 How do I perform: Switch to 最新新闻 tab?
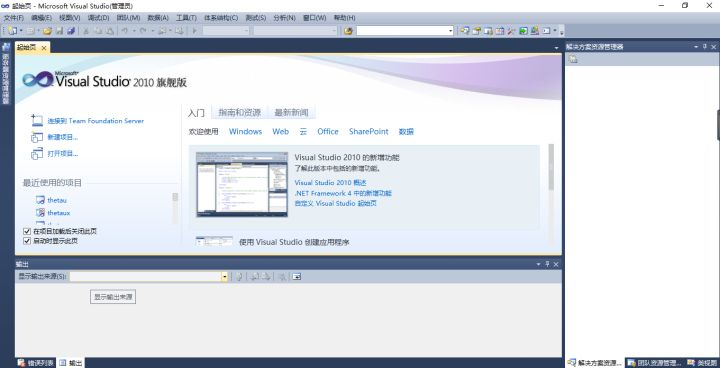(291, 113)
